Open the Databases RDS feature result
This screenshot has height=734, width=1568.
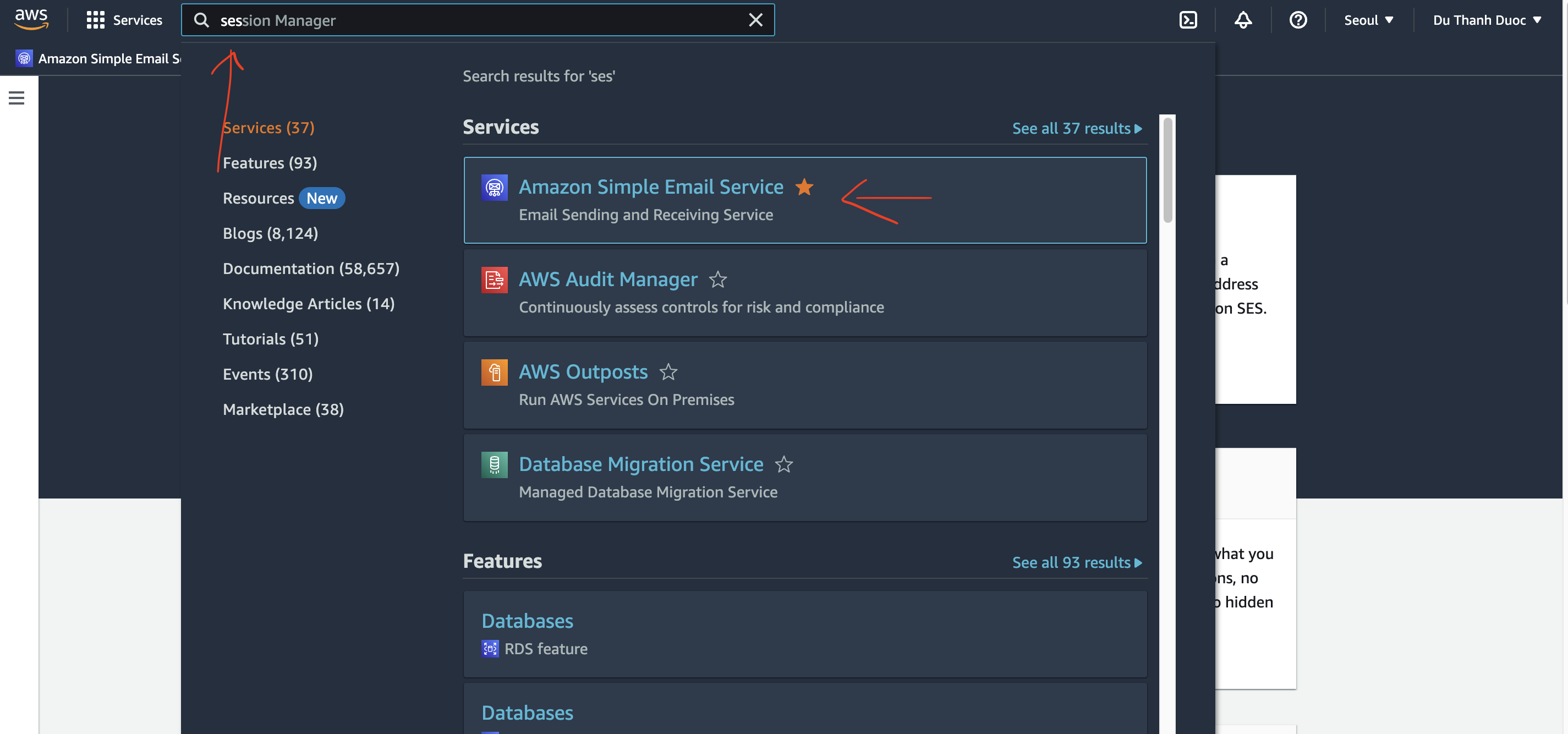click(x=805, y=634)
